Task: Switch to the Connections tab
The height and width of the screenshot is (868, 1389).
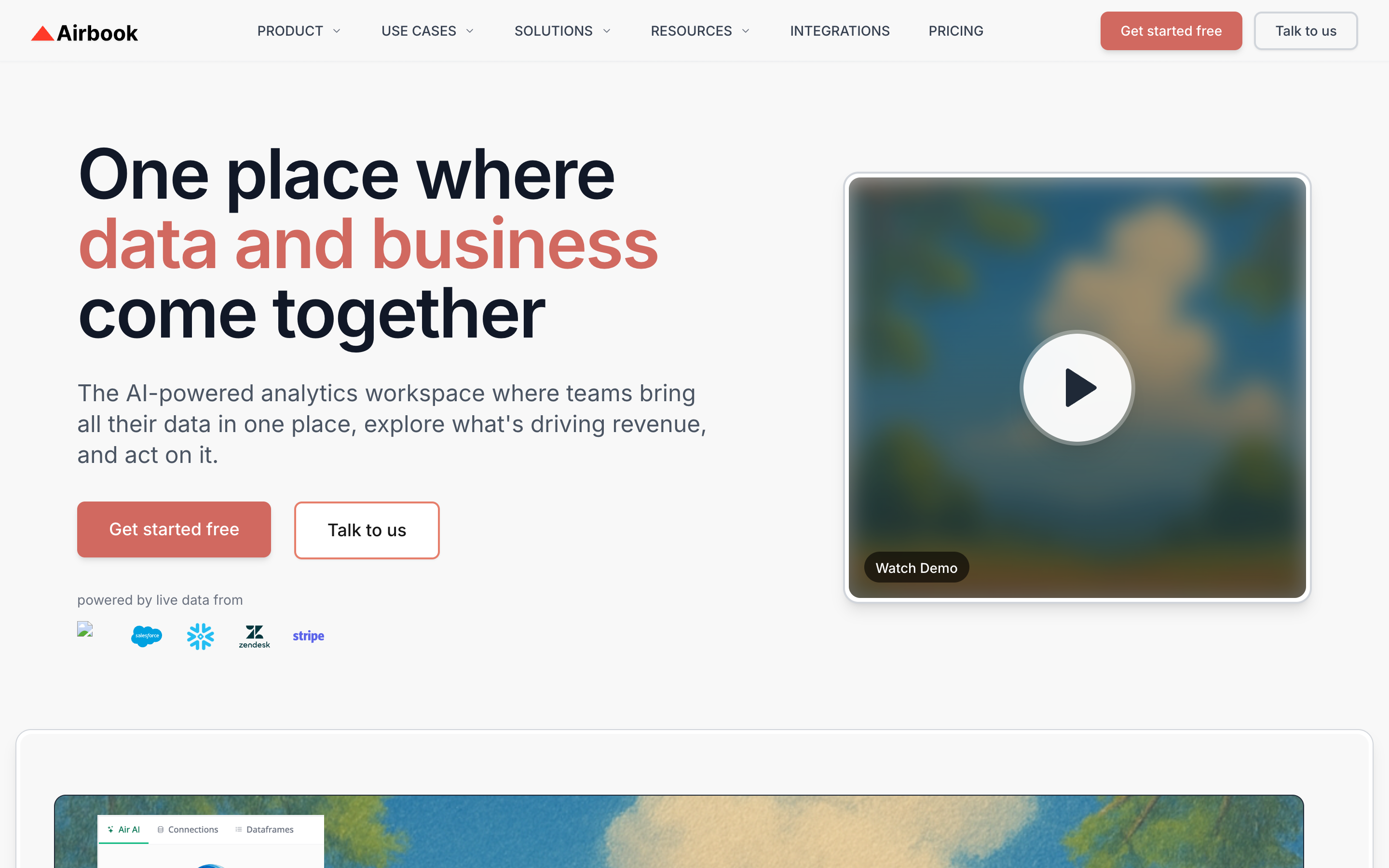Action: click(188, 829)
